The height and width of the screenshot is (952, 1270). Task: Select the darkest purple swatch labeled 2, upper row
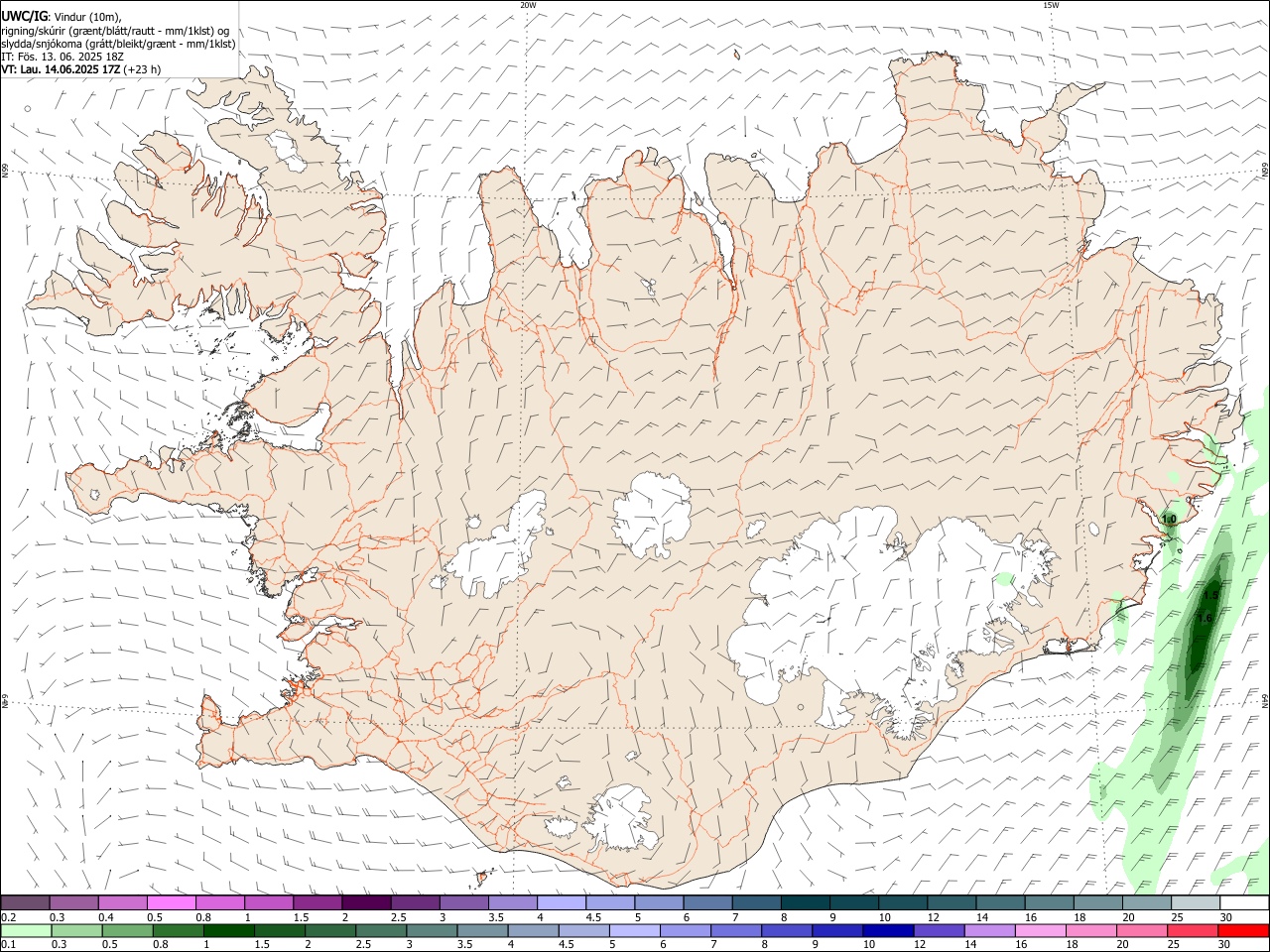365,903
